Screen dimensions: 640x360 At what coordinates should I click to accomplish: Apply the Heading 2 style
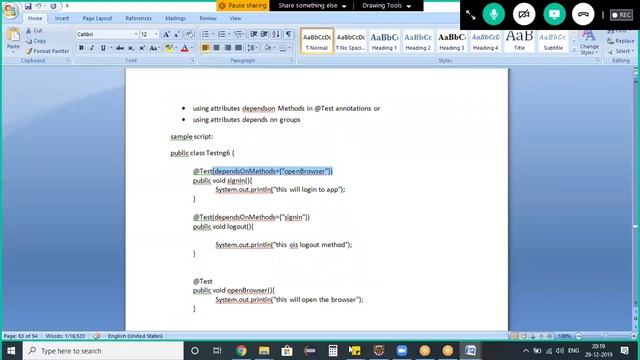[x=418, y=40]
